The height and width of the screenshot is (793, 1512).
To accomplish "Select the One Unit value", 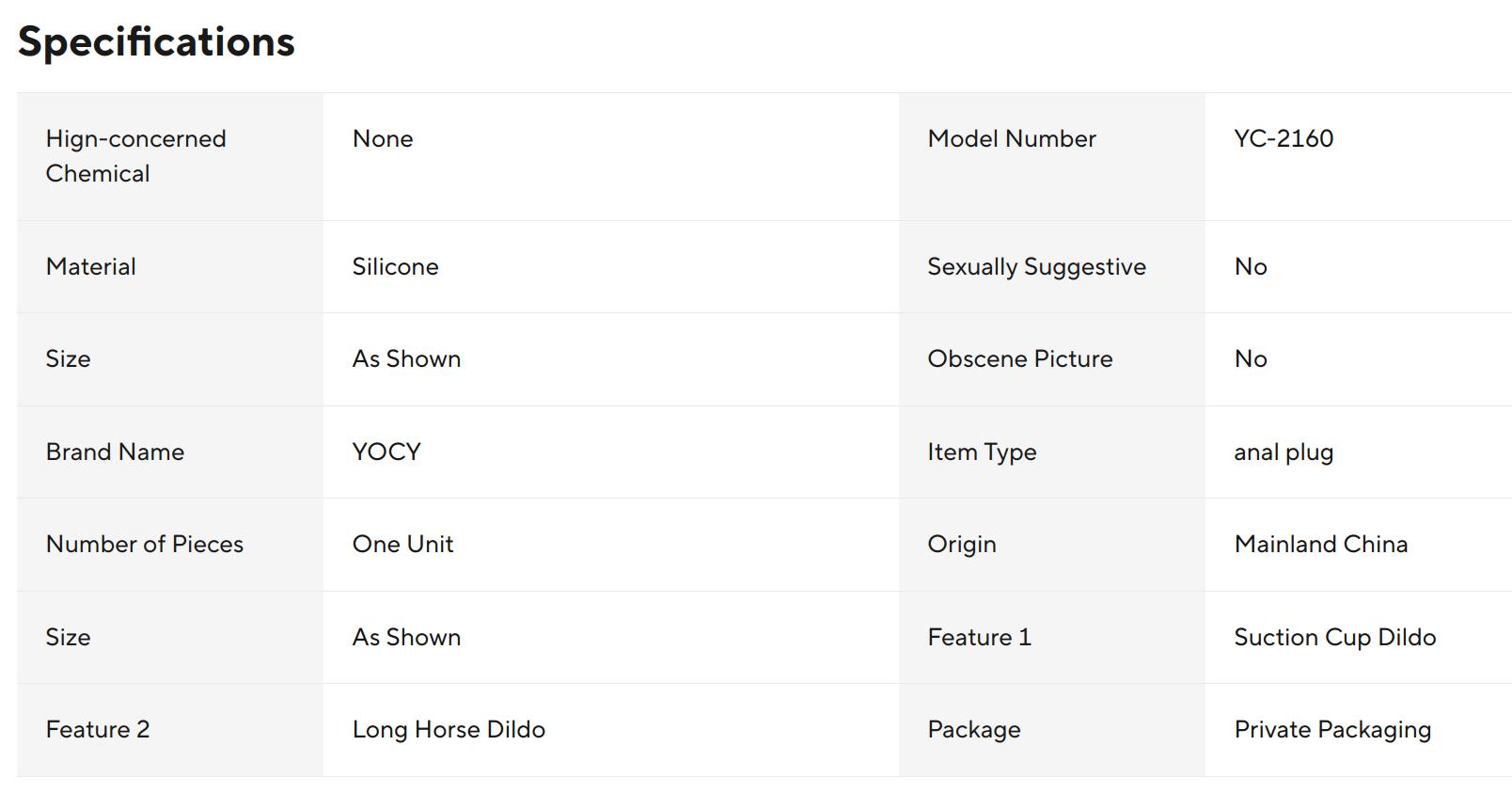I will [402, 544].
